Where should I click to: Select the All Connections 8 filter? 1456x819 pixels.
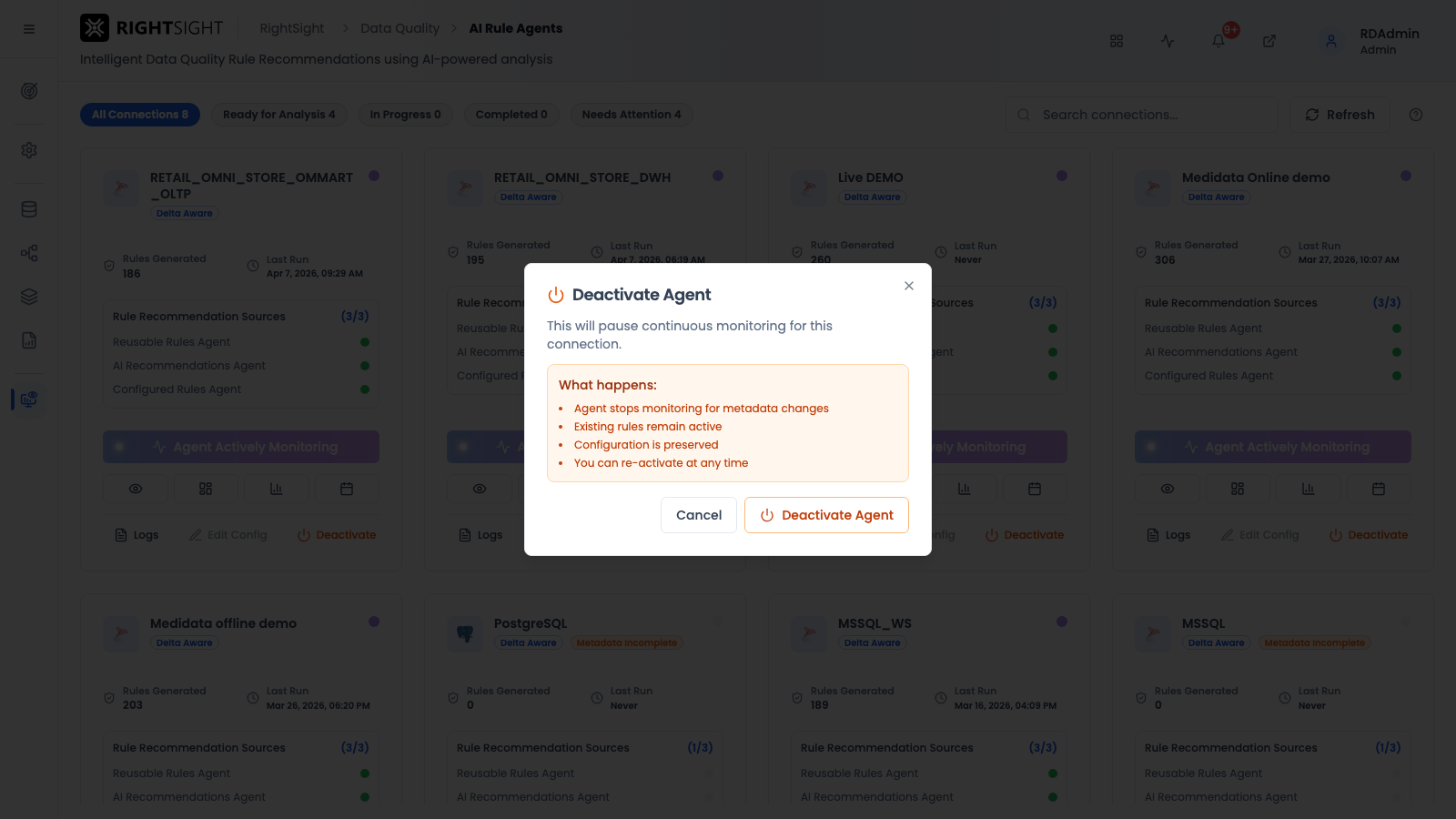[x=140, y=115]
